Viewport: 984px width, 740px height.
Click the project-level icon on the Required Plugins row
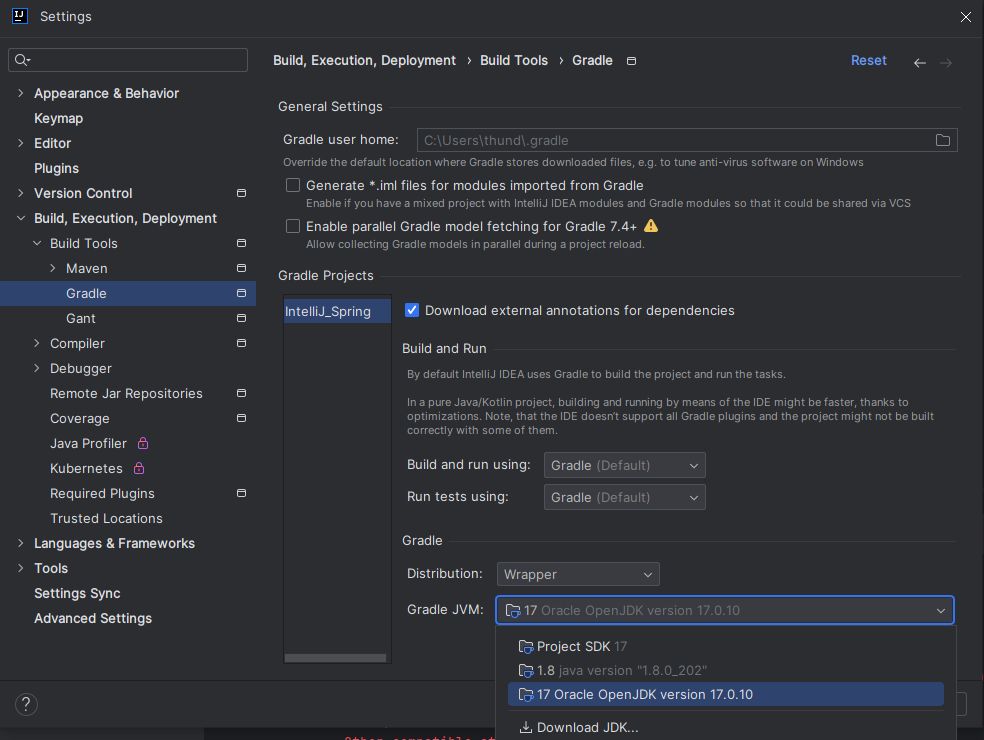pos(241,493)
